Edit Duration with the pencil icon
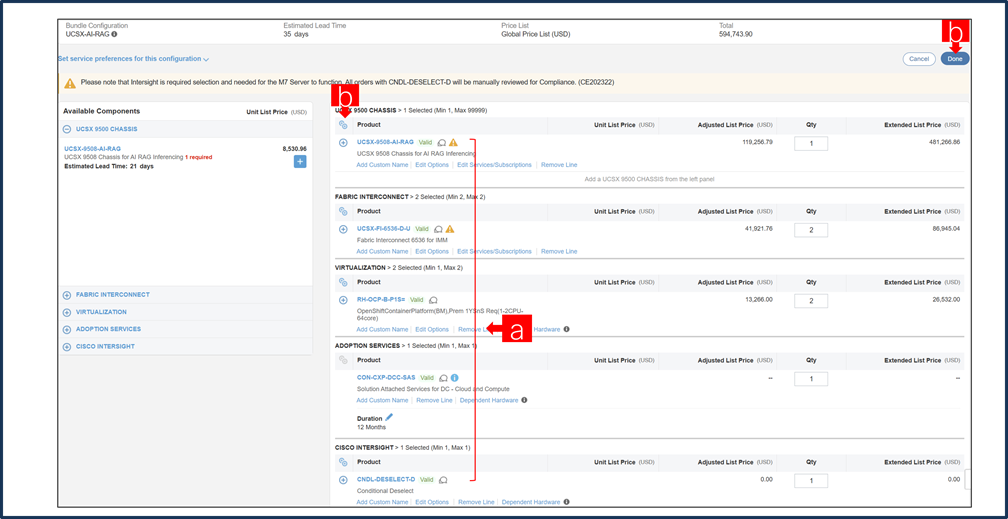This screenshot has height=519, width=1008. point(389,417)
